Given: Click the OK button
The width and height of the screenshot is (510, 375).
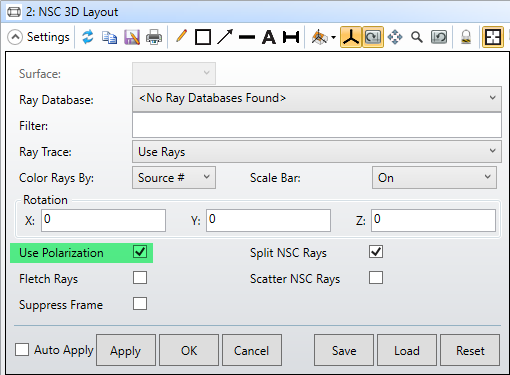Looking at the screenshot, I should click(x=189, y=350).
